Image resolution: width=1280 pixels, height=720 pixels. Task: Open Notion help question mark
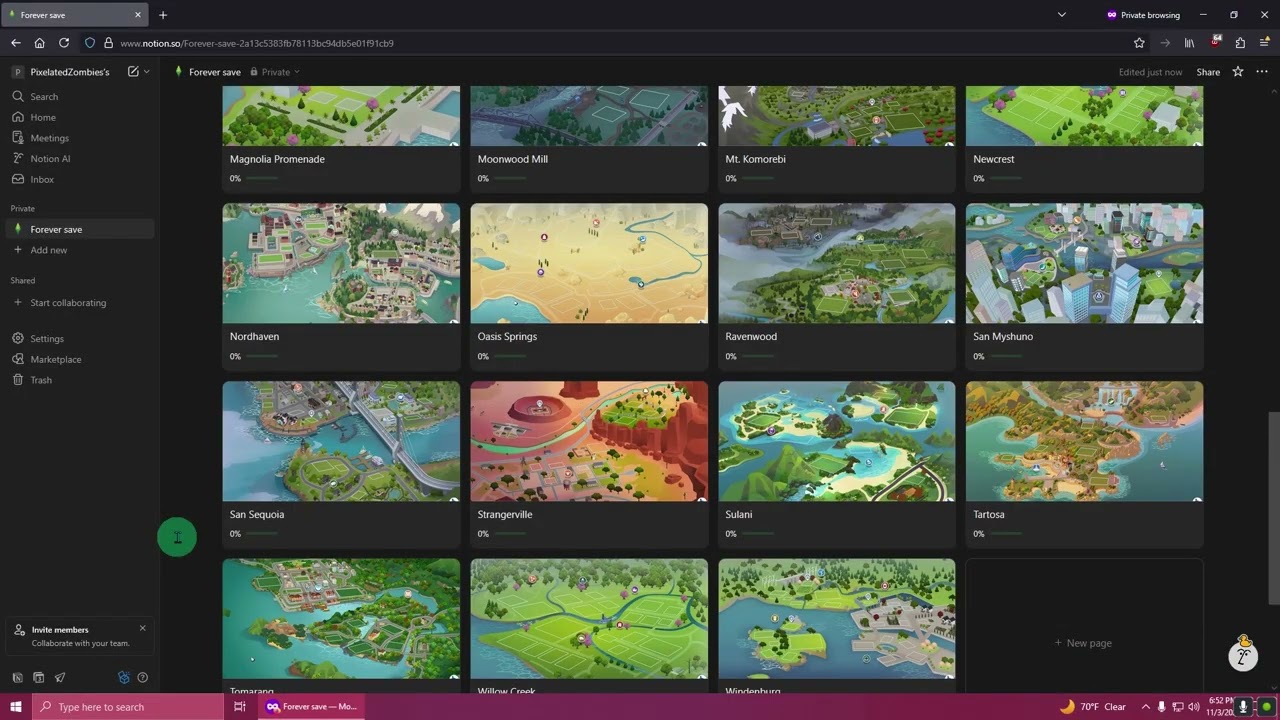click(x=142, y=677)
